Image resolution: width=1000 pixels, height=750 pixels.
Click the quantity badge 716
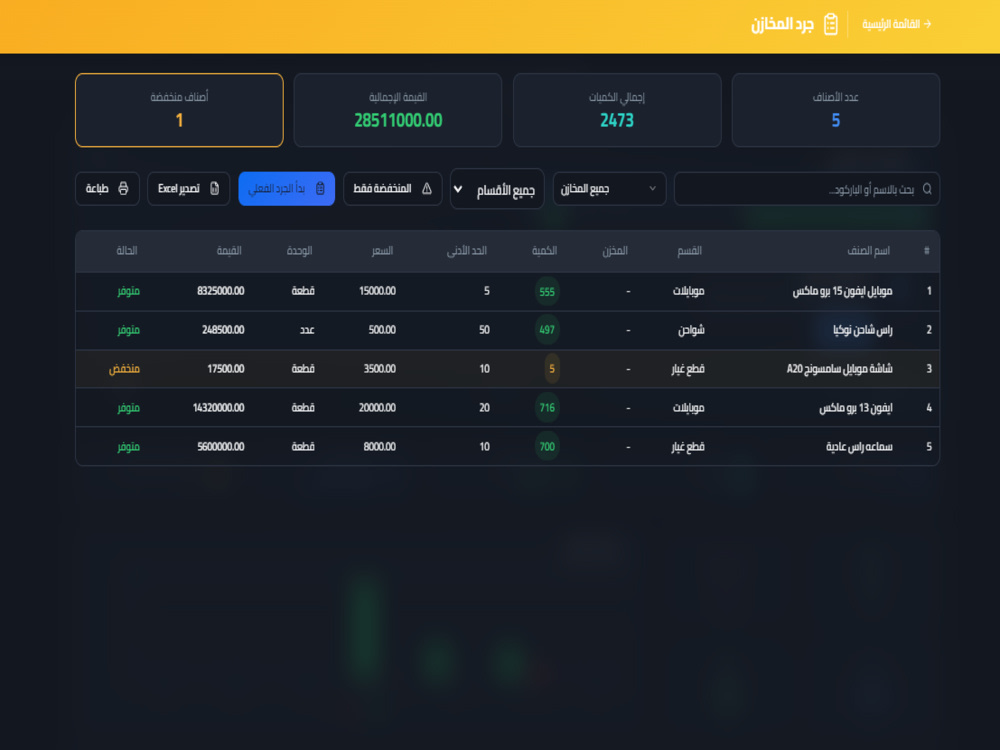pyautogui.click(x=547, y=408)
